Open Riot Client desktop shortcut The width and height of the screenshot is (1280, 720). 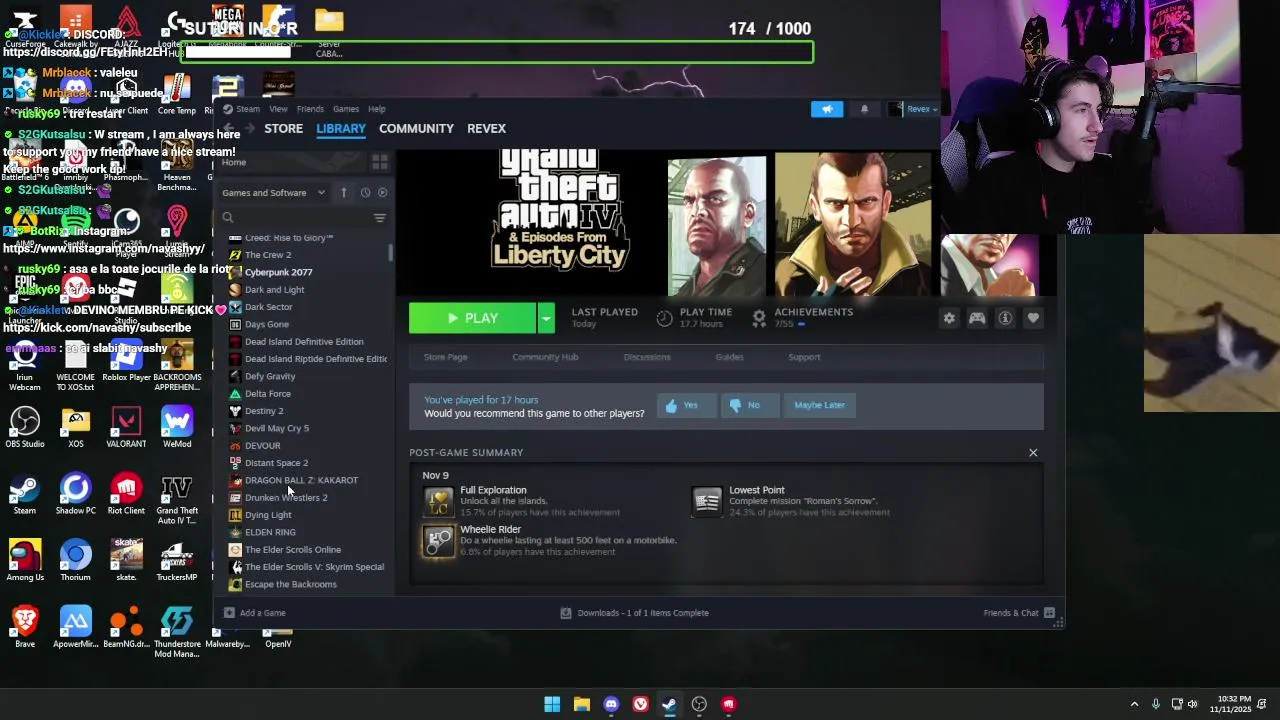point(126,494)
